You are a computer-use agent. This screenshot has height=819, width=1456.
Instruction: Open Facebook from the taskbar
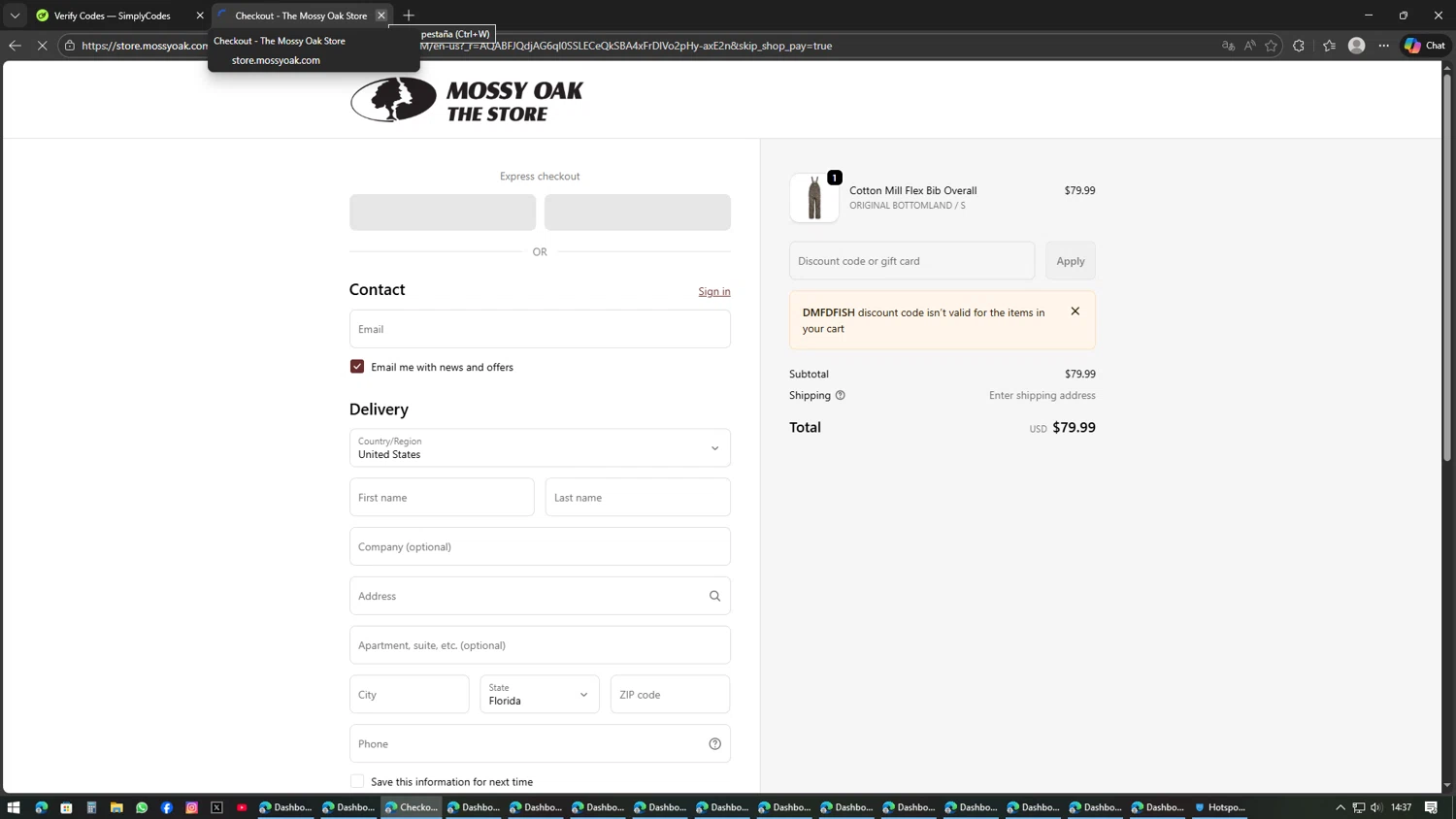click(x=167, y=807)
